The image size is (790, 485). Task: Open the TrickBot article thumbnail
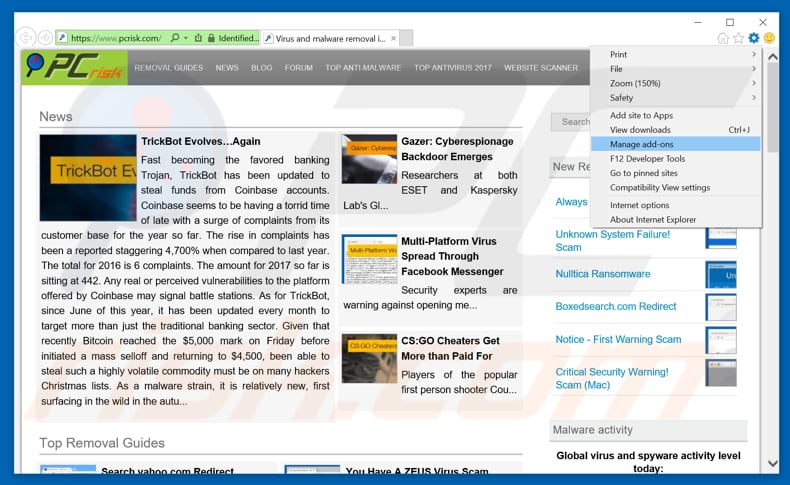(88, 178)
